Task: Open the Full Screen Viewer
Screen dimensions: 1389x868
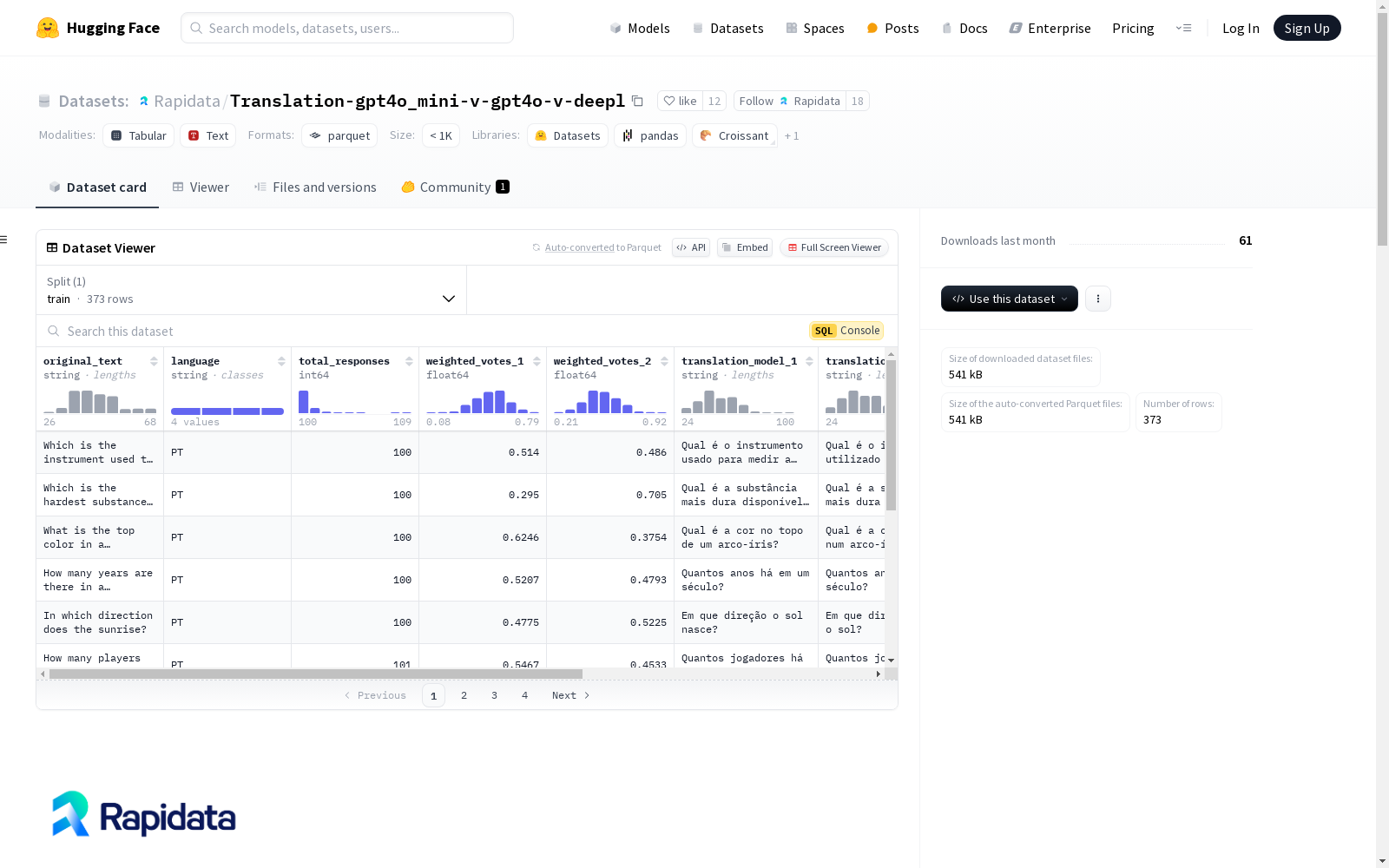Action: [x=833, y=247]
